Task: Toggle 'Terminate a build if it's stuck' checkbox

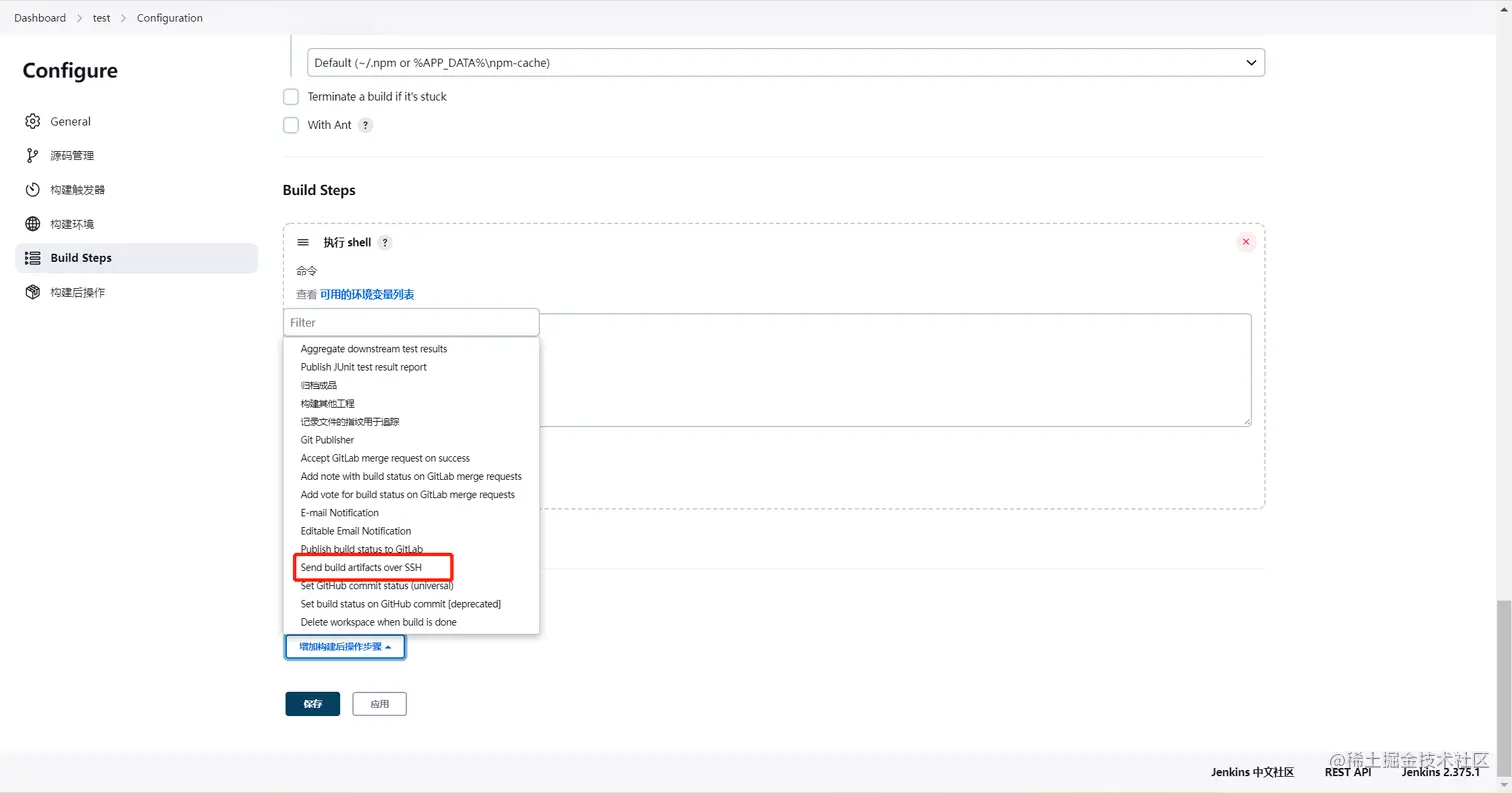Action: pos(291,97)
